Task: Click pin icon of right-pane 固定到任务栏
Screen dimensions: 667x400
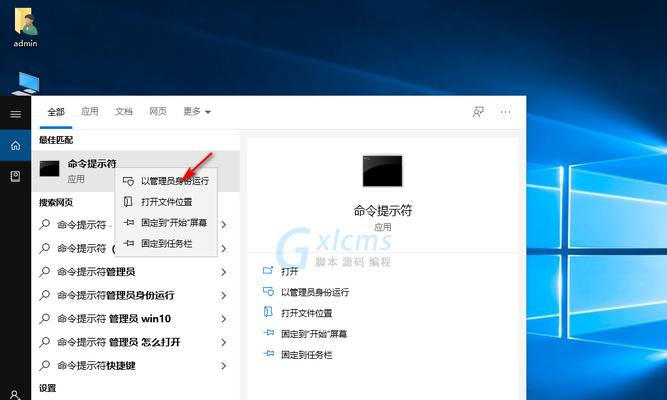Action: 268,354
